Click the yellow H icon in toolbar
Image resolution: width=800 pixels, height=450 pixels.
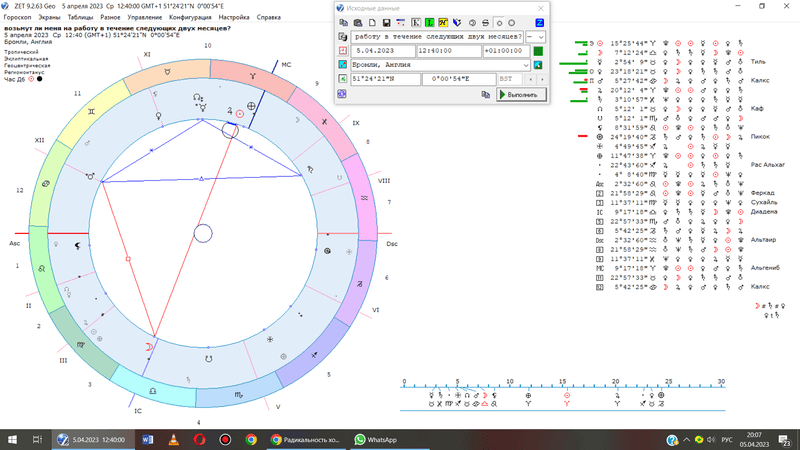(x=444, y=22)
